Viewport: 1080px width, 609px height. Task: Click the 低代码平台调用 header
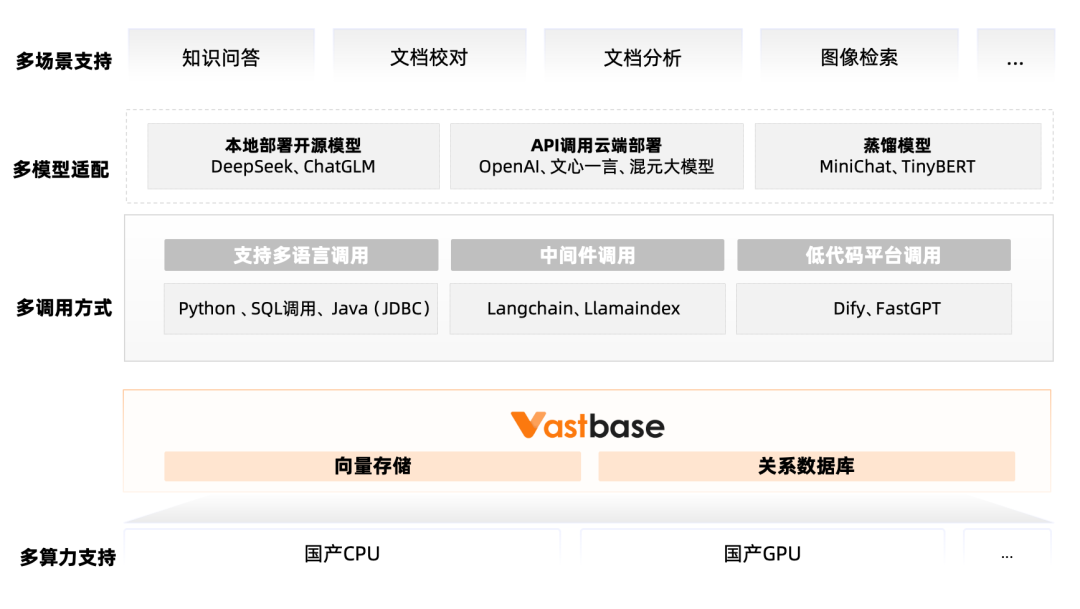(x=873, y=255)
